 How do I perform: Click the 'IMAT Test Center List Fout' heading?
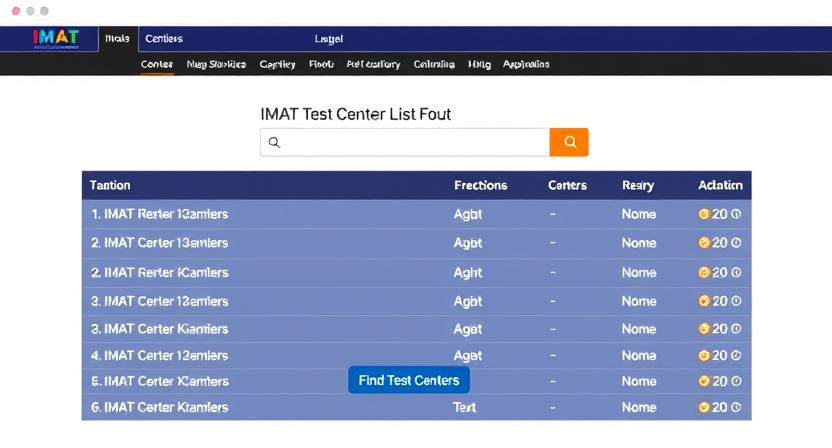356,114
